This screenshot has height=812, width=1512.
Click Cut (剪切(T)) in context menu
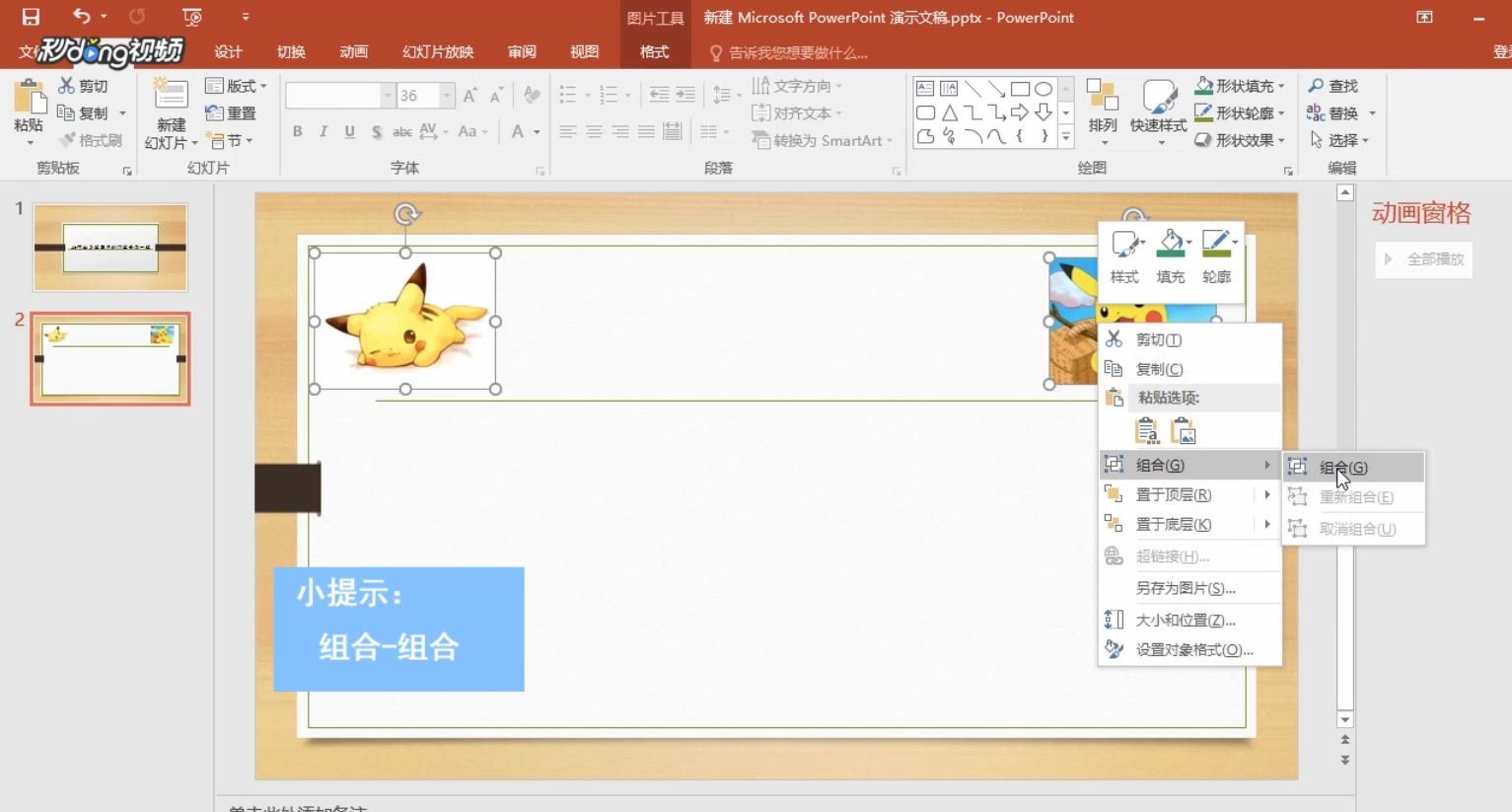pos(1189,339)
